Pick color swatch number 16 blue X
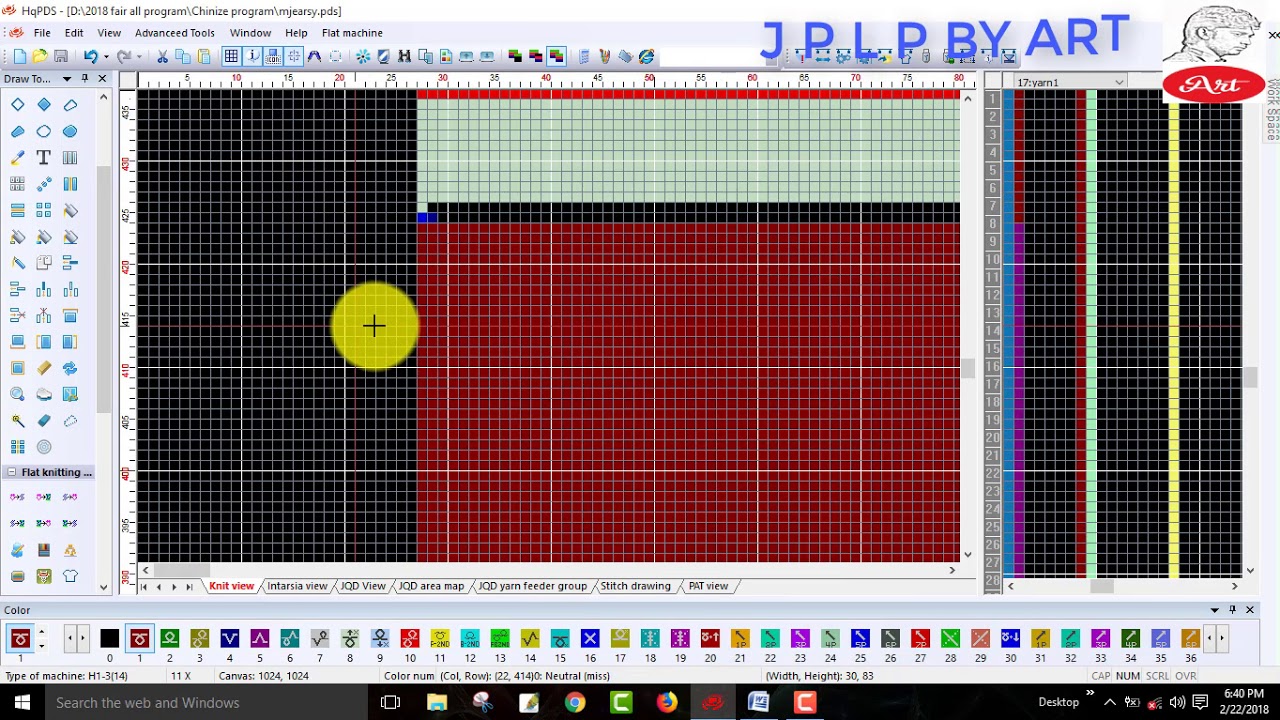 (590, 638)
